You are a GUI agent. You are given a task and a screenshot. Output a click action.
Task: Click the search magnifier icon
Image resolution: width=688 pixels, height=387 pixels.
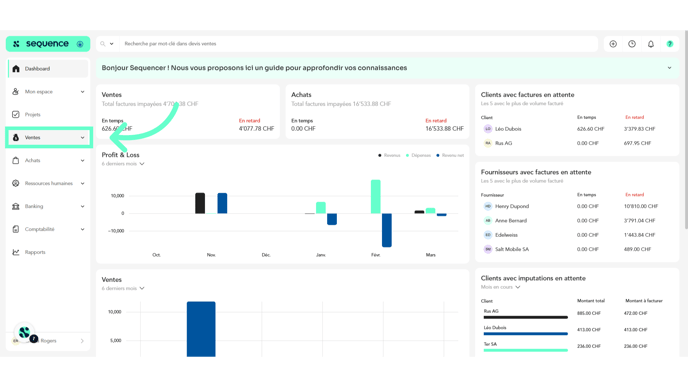click(103, 44)
